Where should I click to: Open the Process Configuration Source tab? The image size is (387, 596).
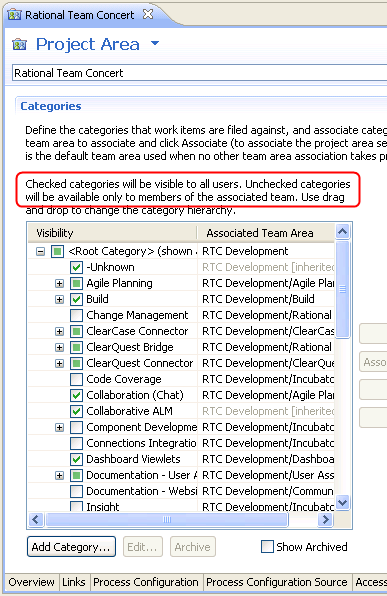(x=277, y=582)
